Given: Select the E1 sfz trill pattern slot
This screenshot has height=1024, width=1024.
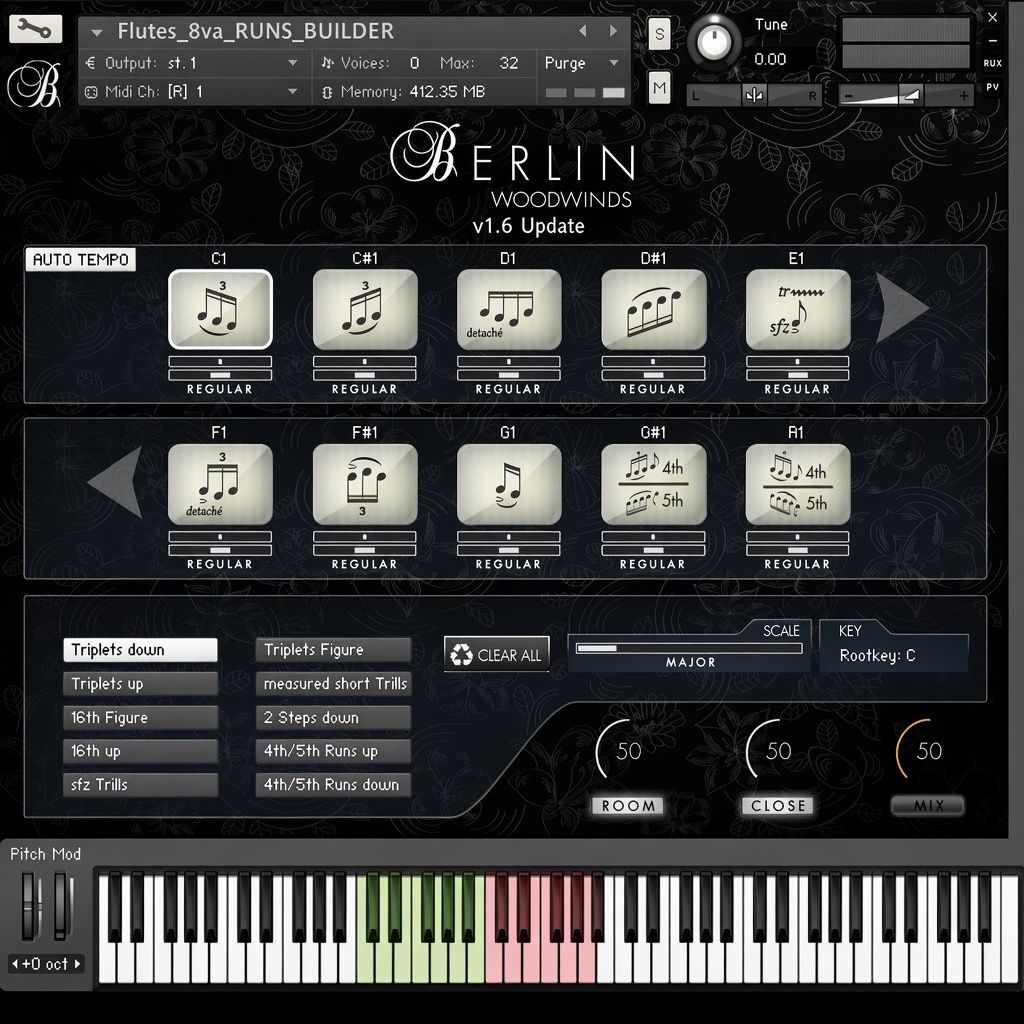Looking at the screenshot, I should click(x=797, y=309).
